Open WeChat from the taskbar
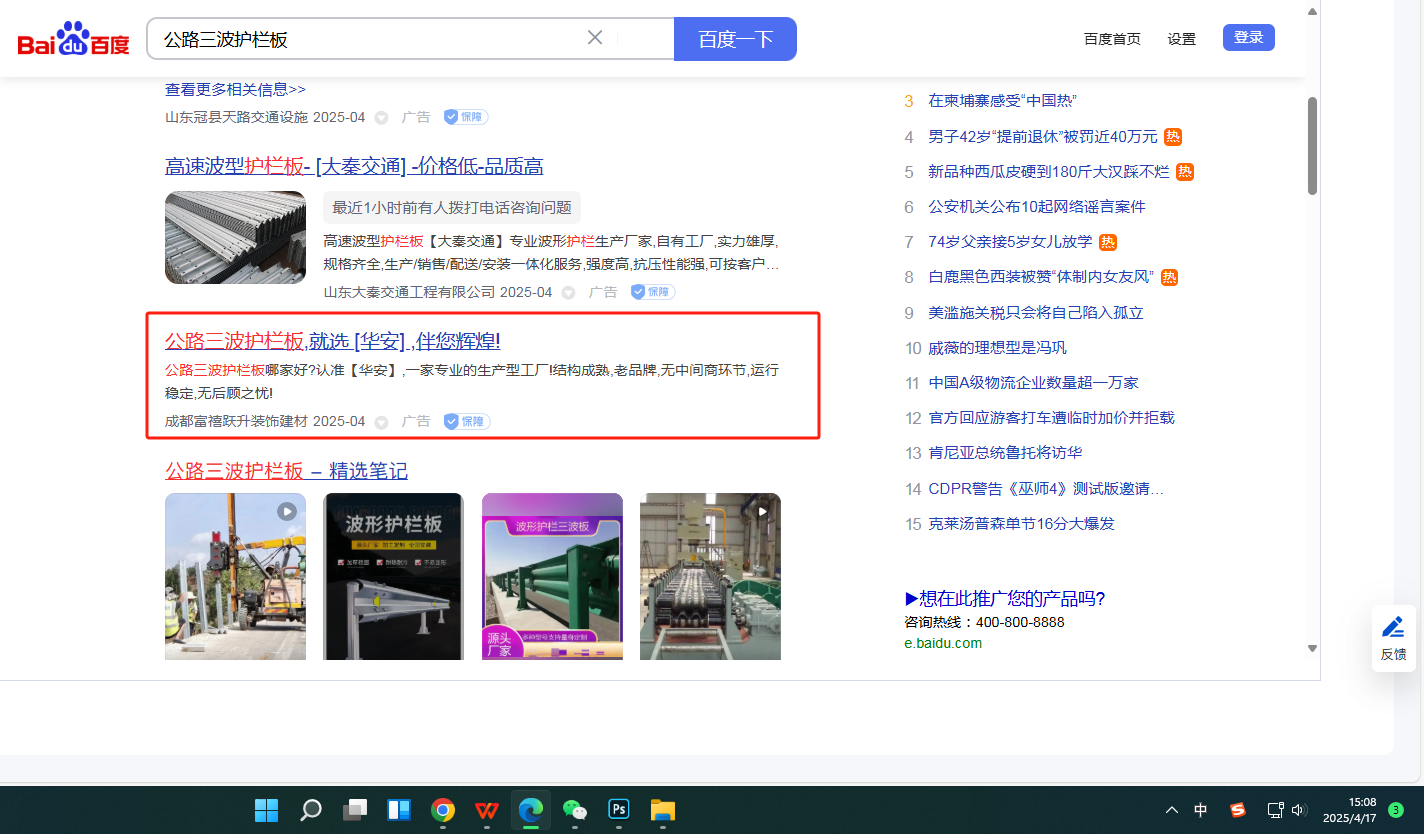The height and width of the screenshot is (834, 1424). click(574, 809)
